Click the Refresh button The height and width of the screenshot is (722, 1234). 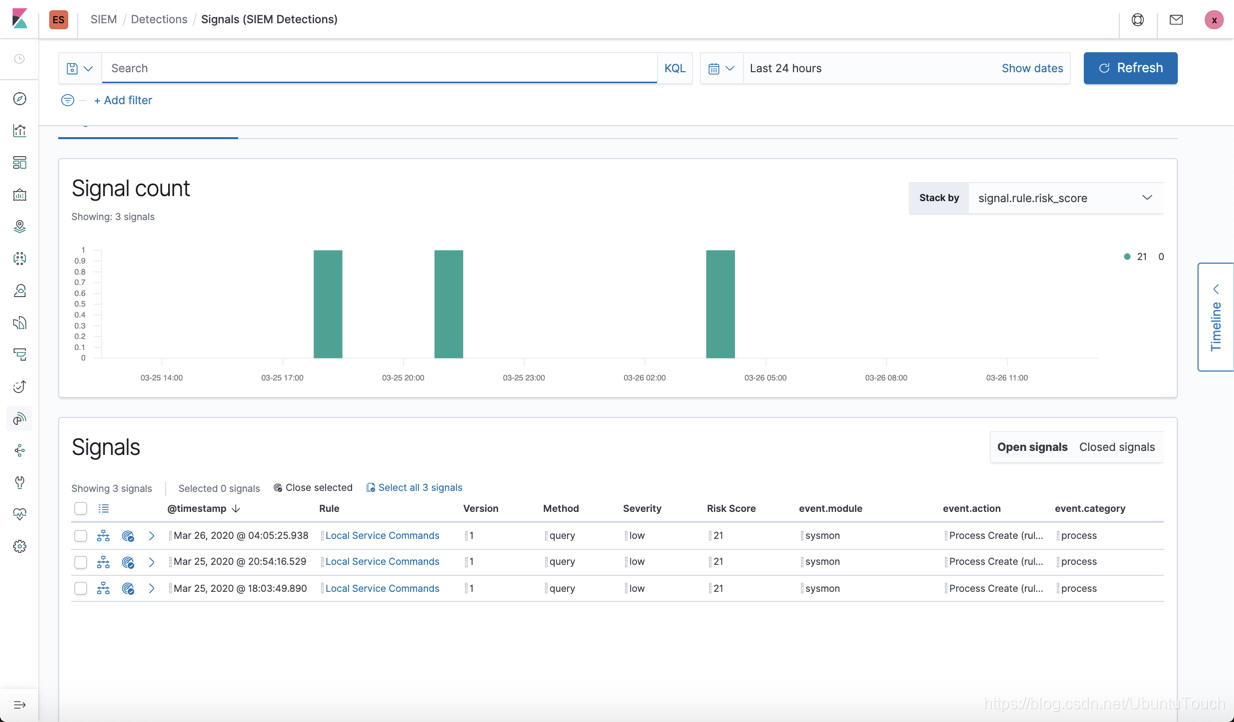1130,68
